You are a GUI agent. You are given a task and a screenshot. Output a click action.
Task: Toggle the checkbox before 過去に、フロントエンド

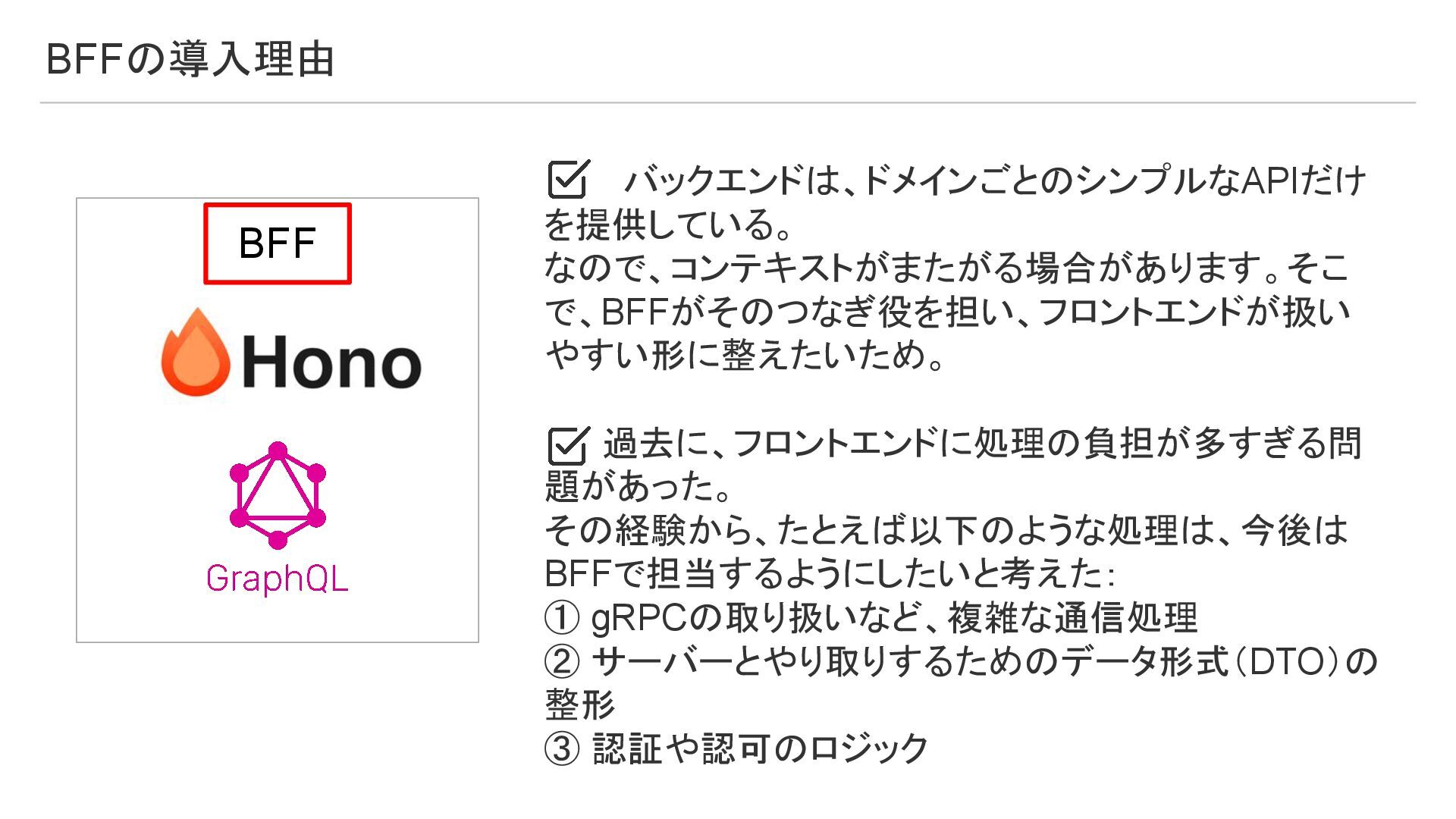click(x=568, y=444)
